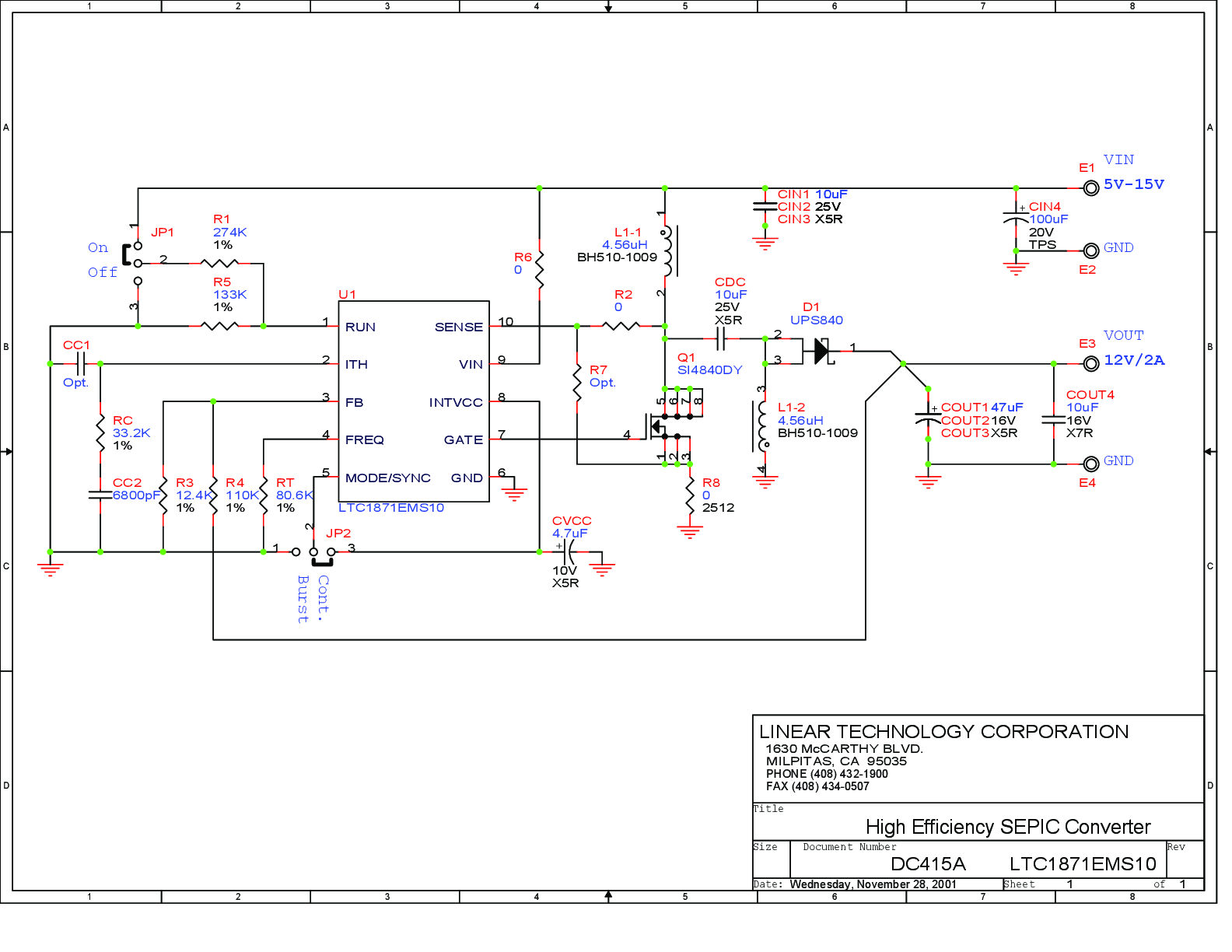The height and width of the screenshot is (952, 1232).
Task: Click the ground symbol below R8
Action: pyautogui.click(x=690, y=532)
